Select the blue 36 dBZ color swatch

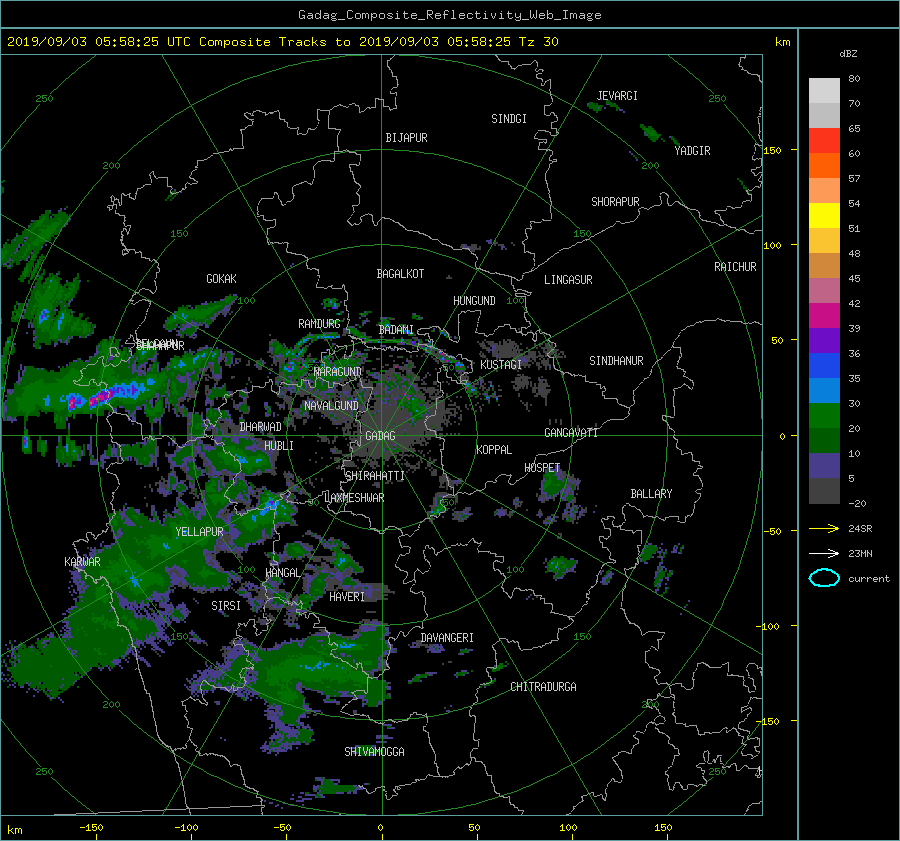[824, 365]
